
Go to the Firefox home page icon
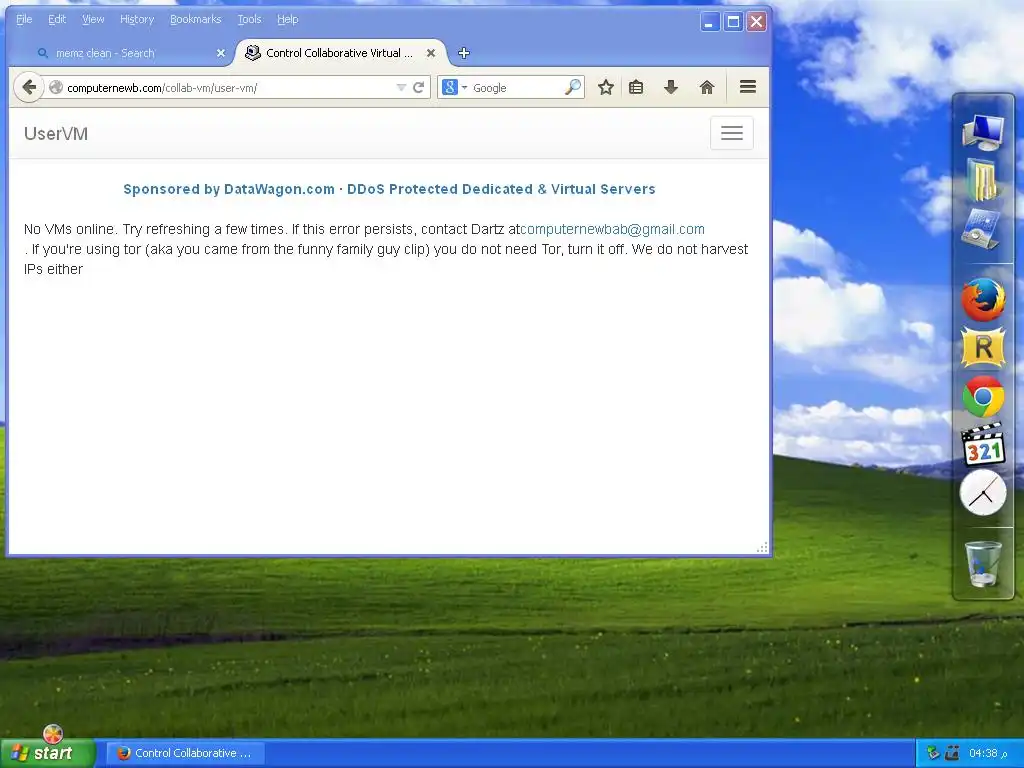707,88
